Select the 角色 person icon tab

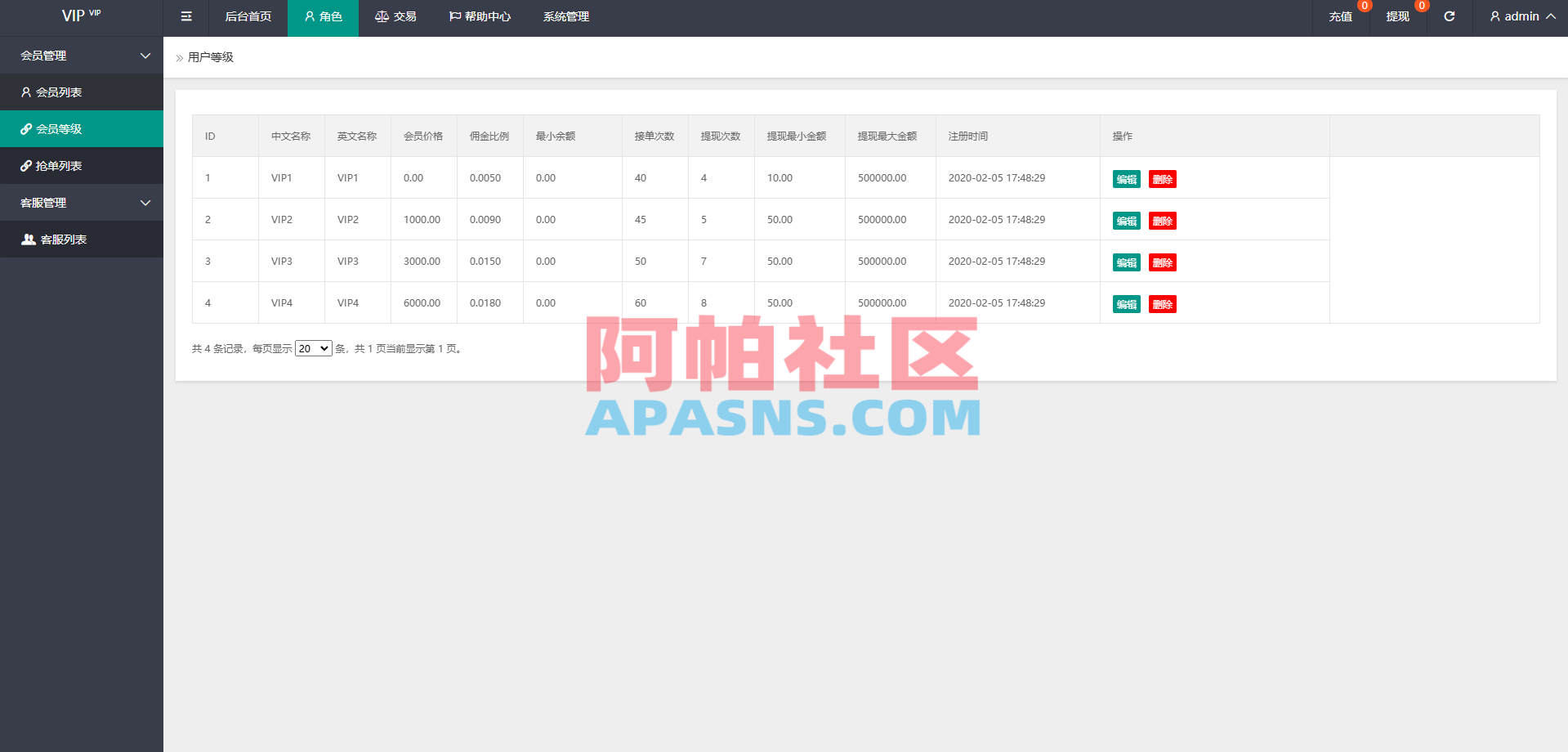(309, 16)
